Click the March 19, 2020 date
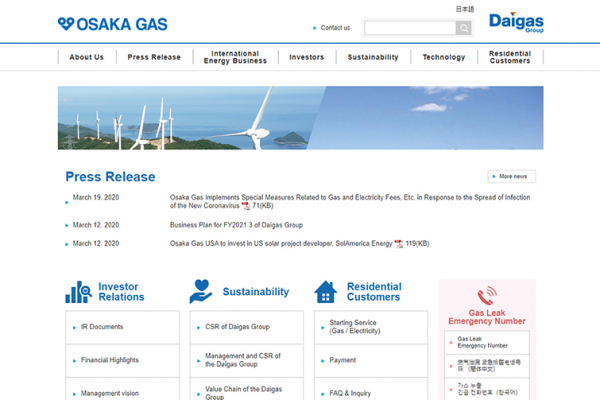This screenshot has height=400, width=600. tap(96, 198)
